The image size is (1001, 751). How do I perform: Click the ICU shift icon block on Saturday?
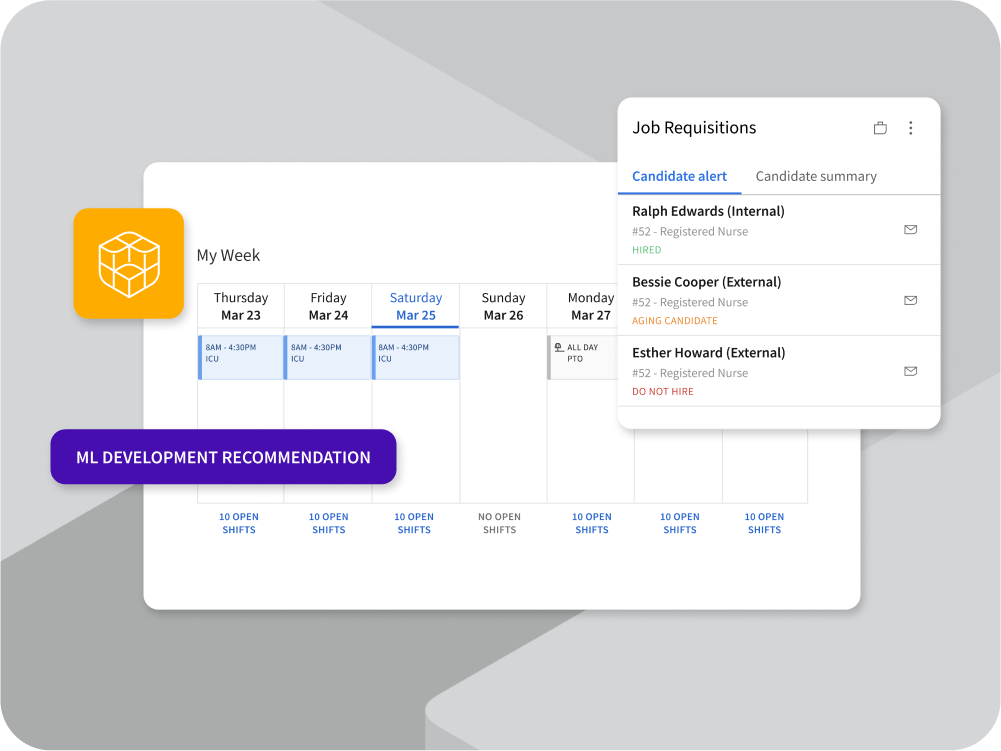click(415, 357)
